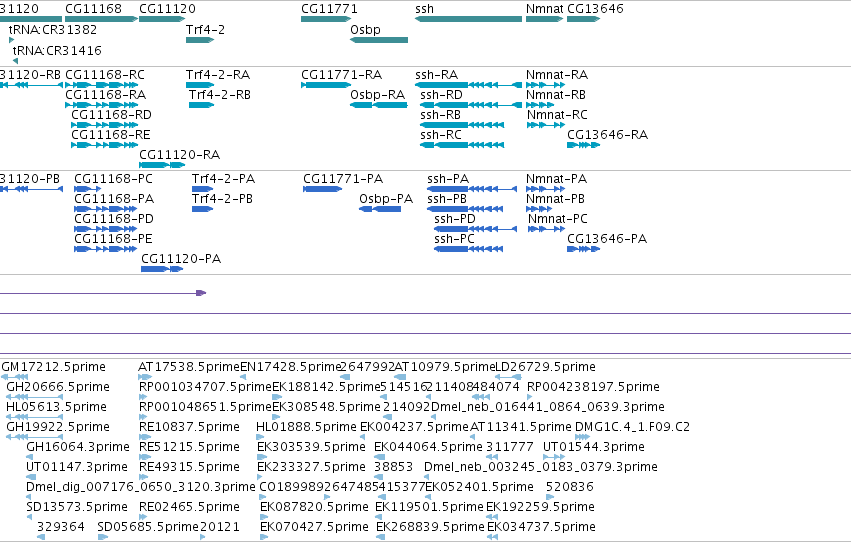Select transcript CG11168-RA
851x542 pixels.
click(105, 95)
